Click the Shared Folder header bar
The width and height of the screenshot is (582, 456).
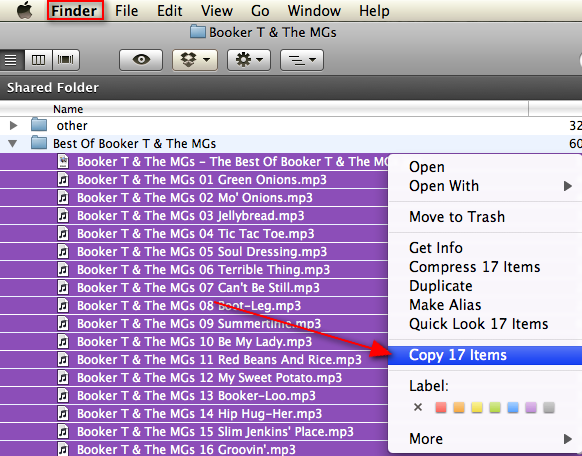tap(291, 88)
